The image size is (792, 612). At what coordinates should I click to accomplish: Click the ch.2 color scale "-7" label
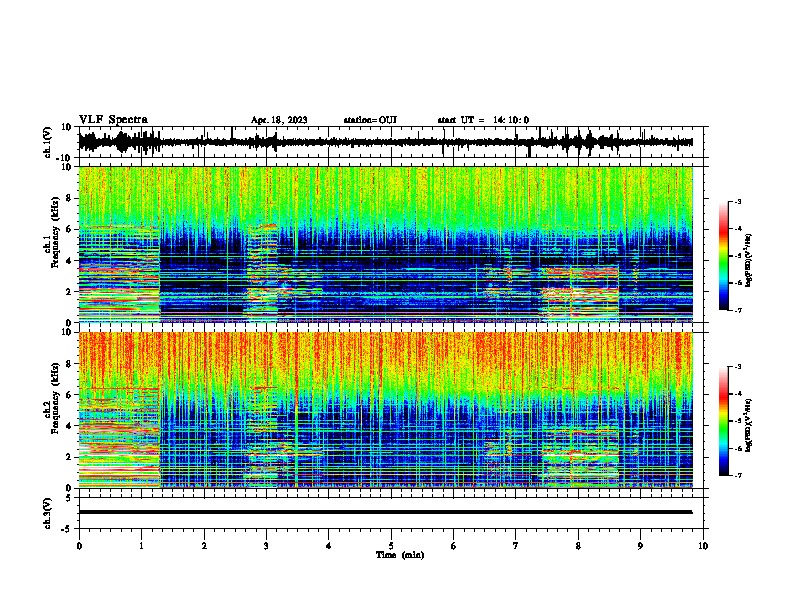point(737,475)
